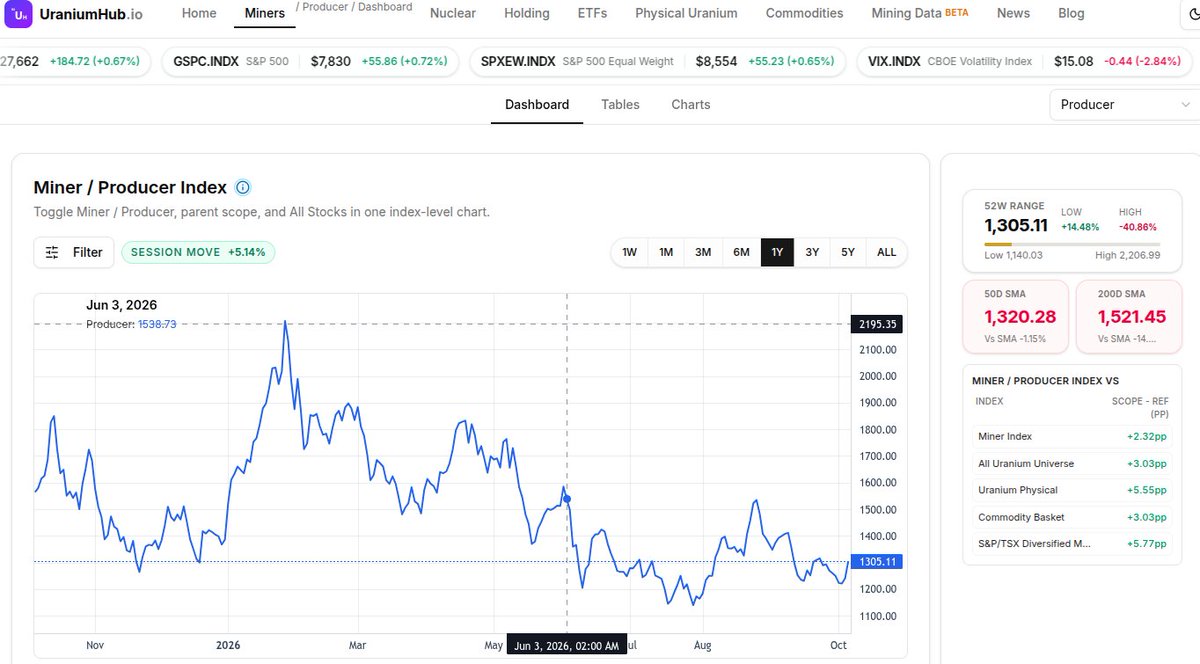Click the 50D SMA card
This screenshot has height=664, width=1200.
pyautogui.click(x=1015, y=316)
